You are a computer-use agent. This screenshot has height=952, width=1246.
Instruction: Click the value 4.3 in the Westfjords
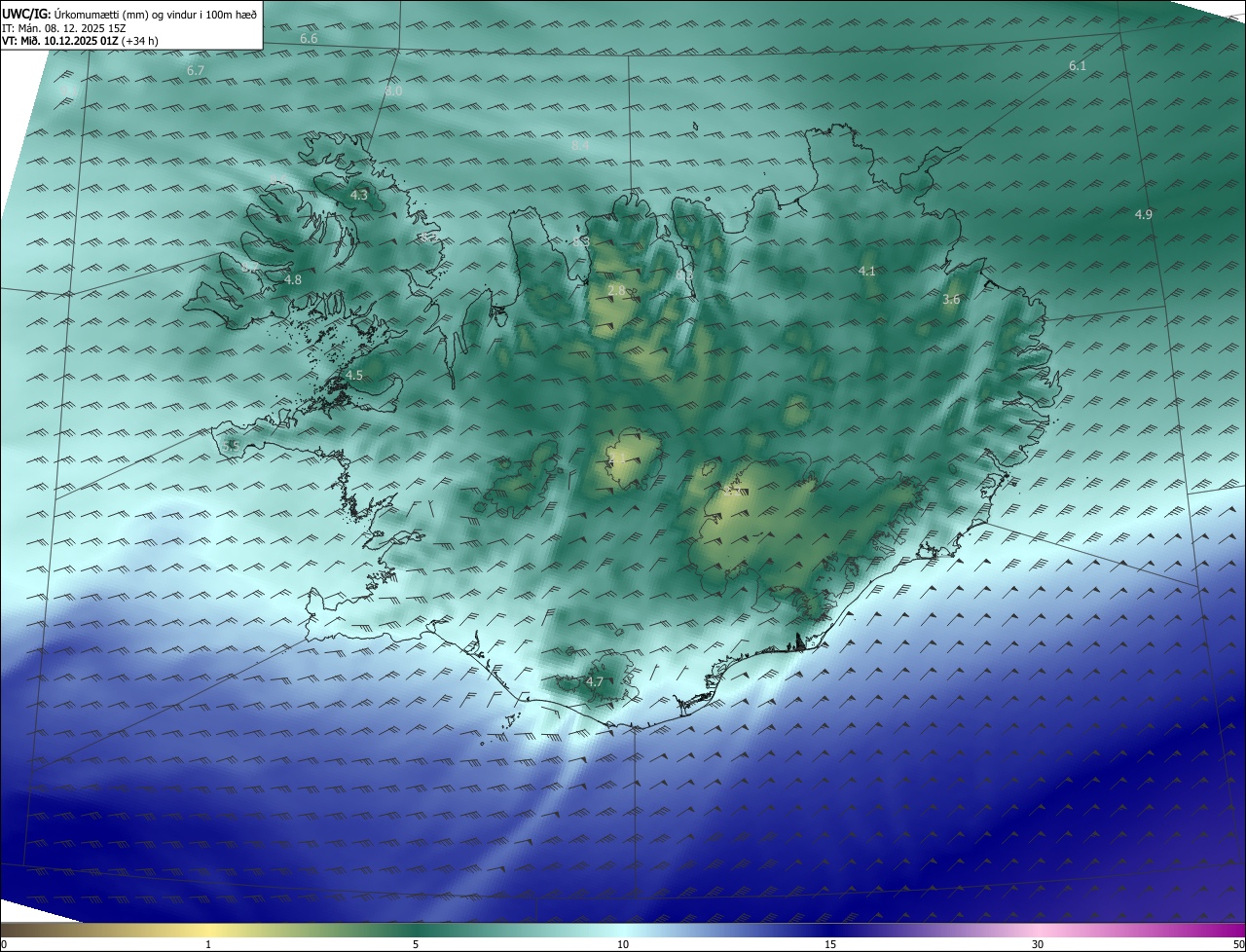359,196
